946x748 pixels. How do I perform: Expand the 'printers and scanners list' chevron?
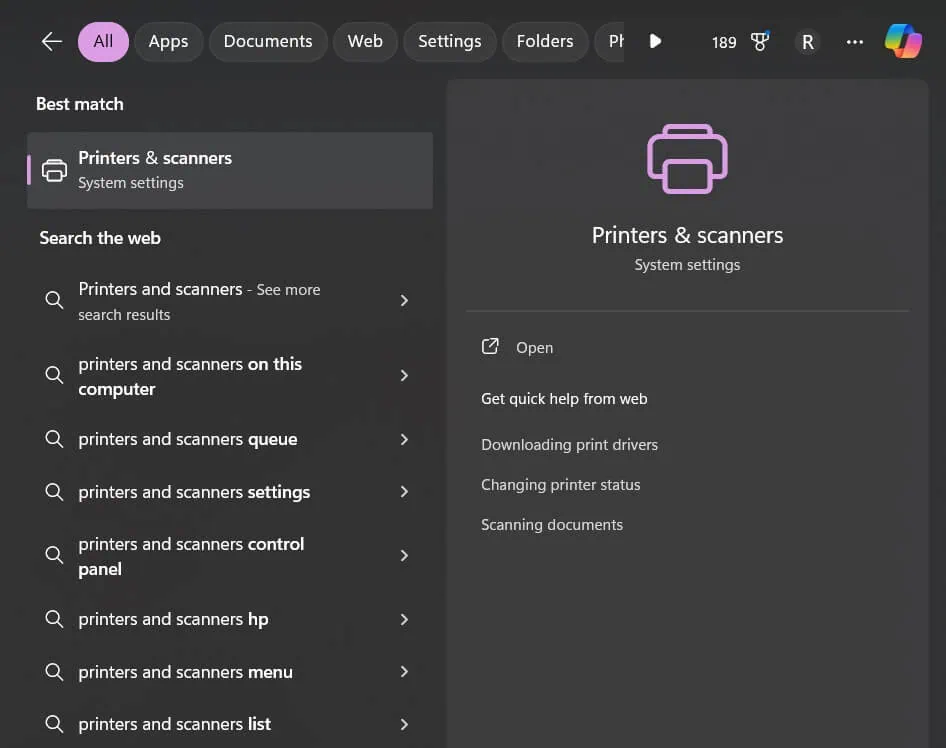point(404,724)
